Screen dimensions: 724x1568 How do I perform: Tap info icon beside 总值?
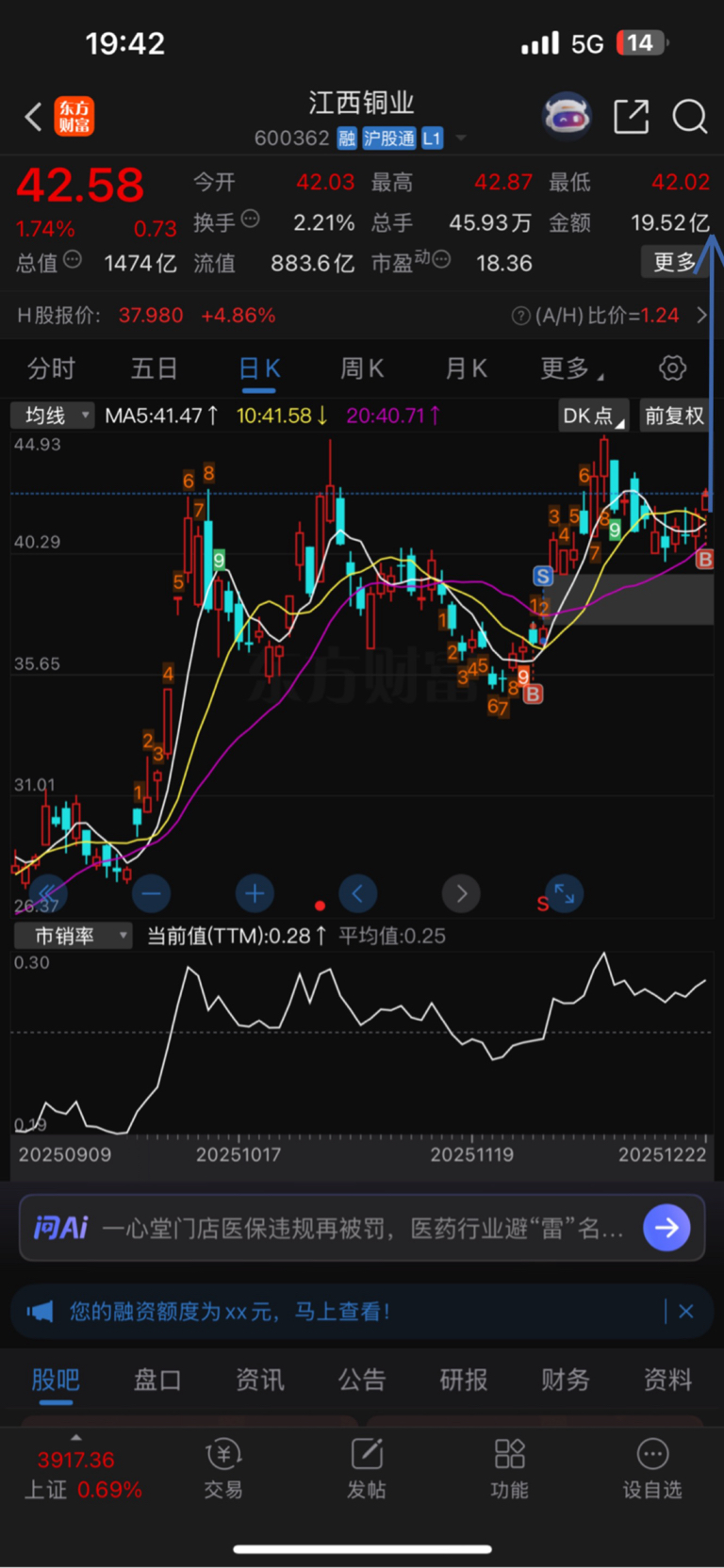(73, 259)
